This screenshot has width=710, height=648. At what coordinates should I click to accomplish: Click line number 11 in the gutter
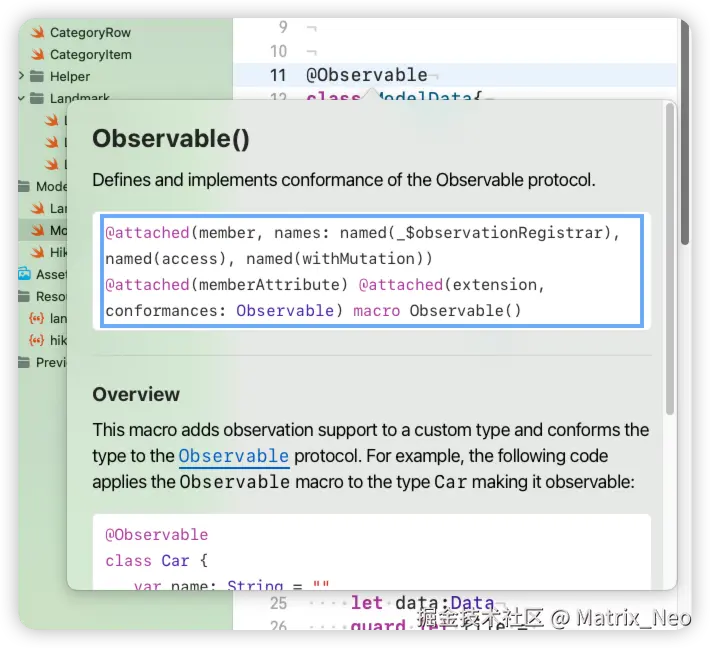tap(278, 75)
